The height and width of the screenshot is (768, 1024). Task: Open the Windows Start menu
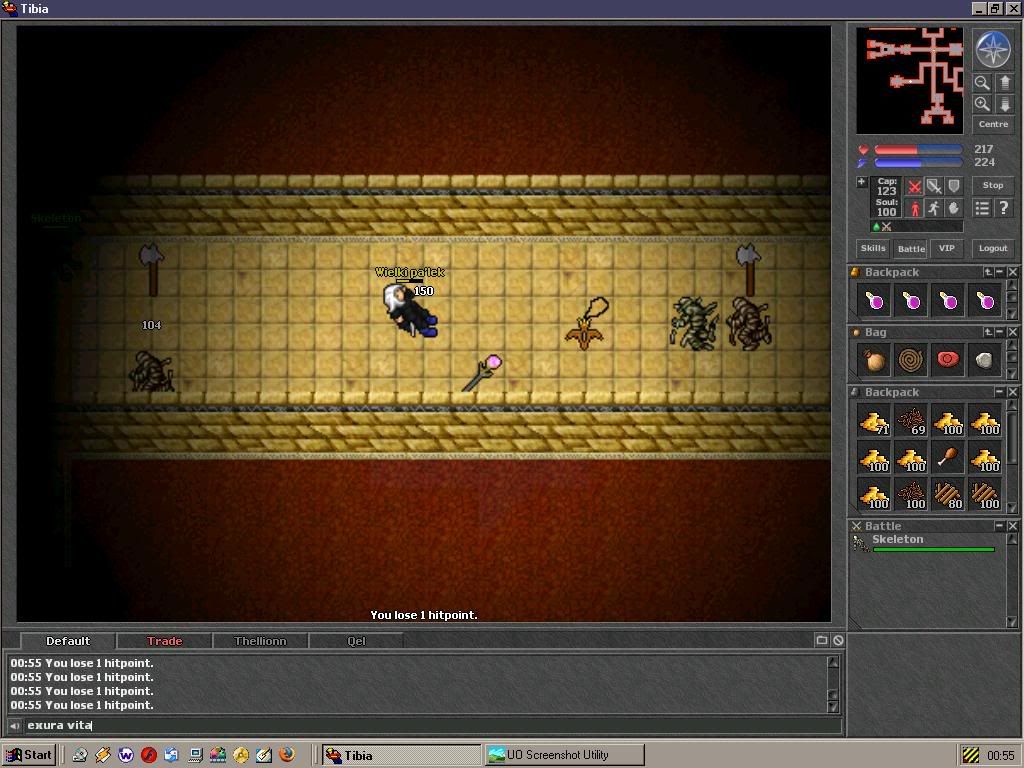tap(29, 755)
